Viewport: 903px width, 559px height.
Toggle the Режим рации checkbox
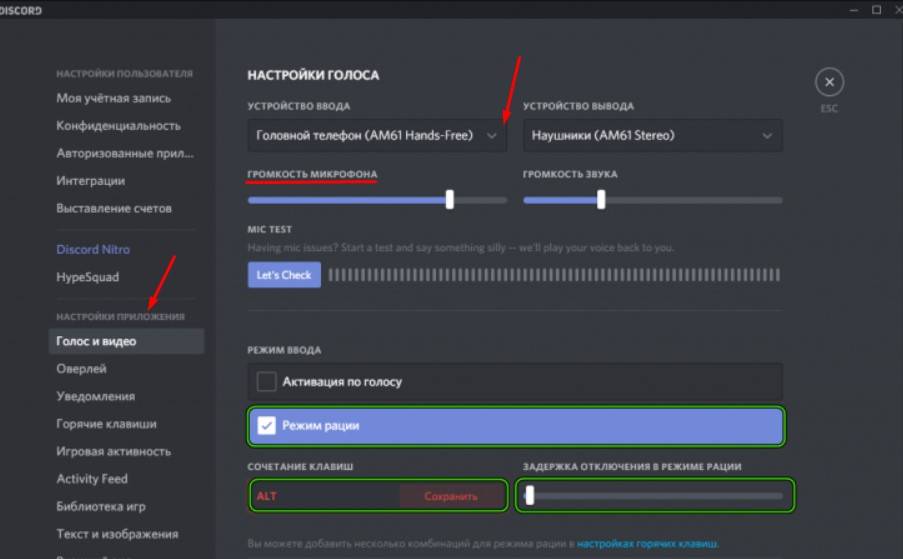(x=266, y=425)
